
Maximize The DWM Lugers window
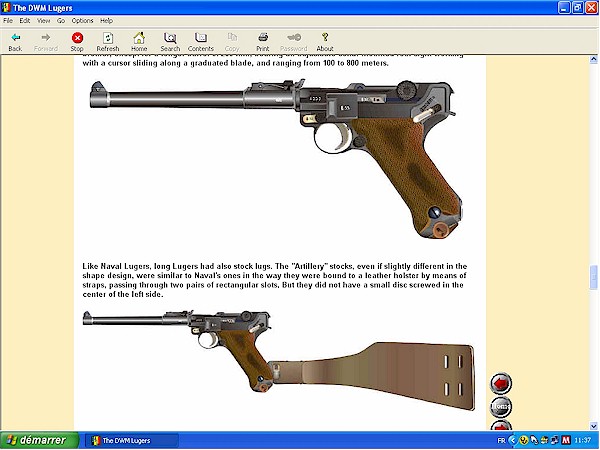[578, 8]
